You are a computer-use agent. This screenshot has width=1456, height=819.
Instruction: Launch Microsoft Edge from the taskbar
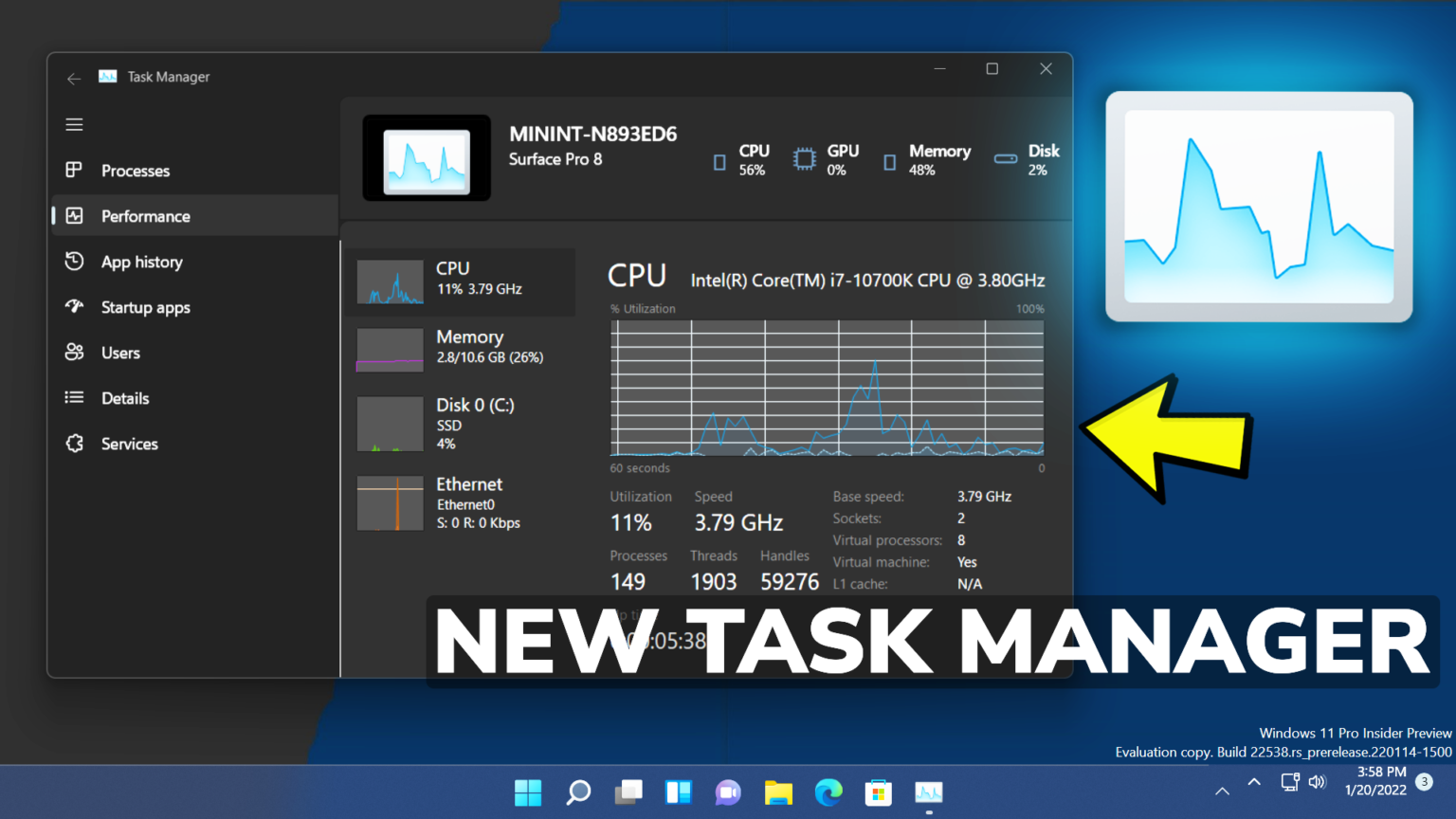(828, 792)
